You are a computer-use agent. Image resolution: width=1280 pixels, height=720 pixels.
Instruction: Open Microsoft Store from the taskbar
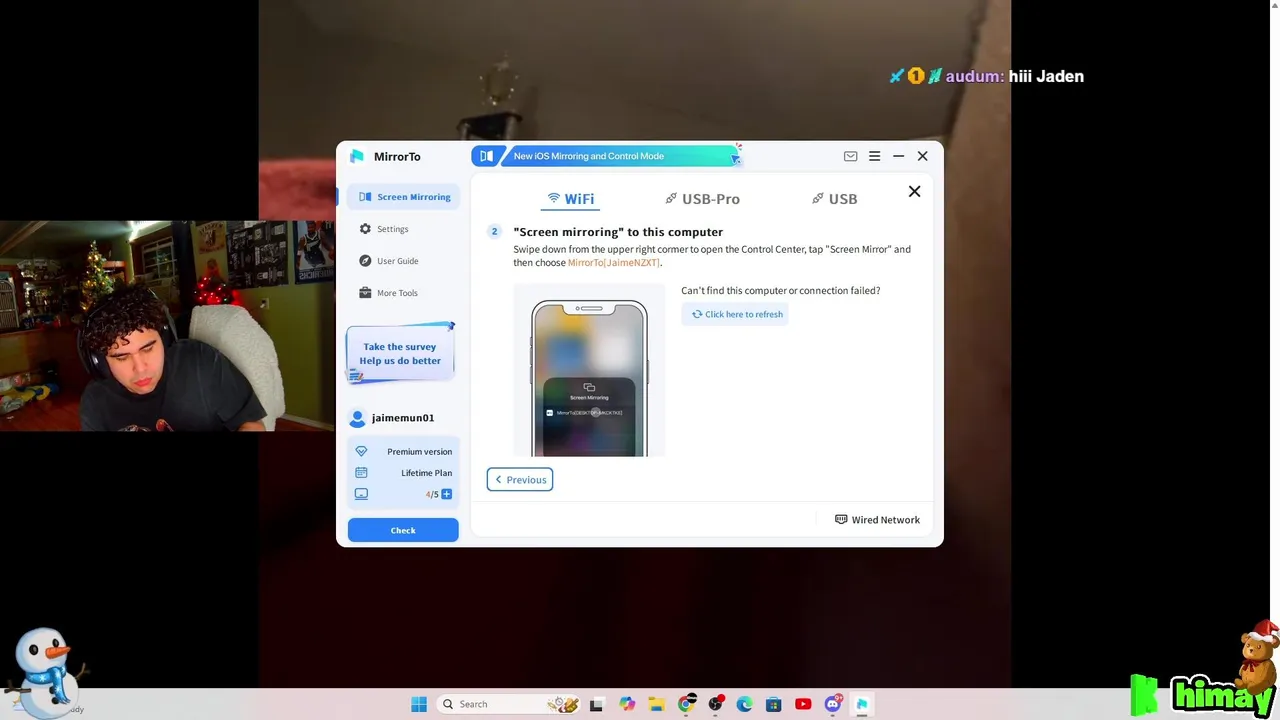click(773, 704)
